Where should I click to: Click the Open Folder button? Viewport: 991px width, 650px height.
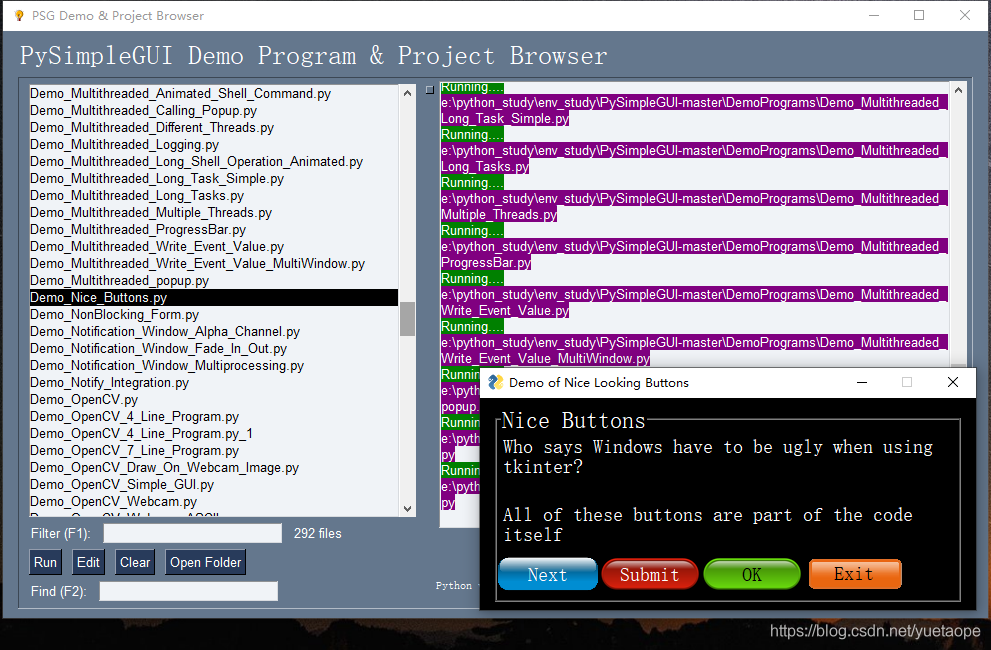point(205,562)
